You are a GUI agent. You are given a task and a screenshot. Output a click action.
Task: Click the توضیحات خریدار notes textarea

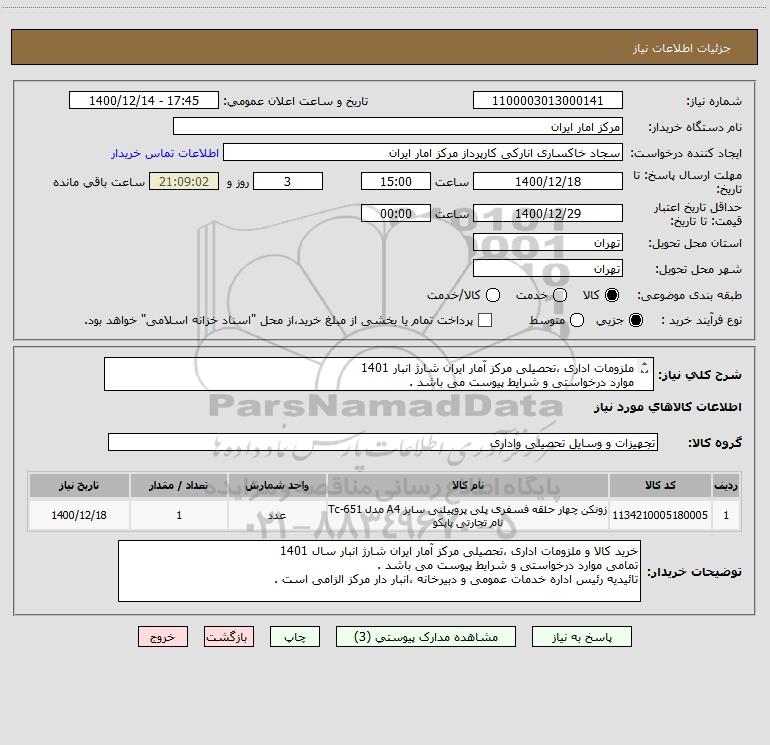pos(379,571)
